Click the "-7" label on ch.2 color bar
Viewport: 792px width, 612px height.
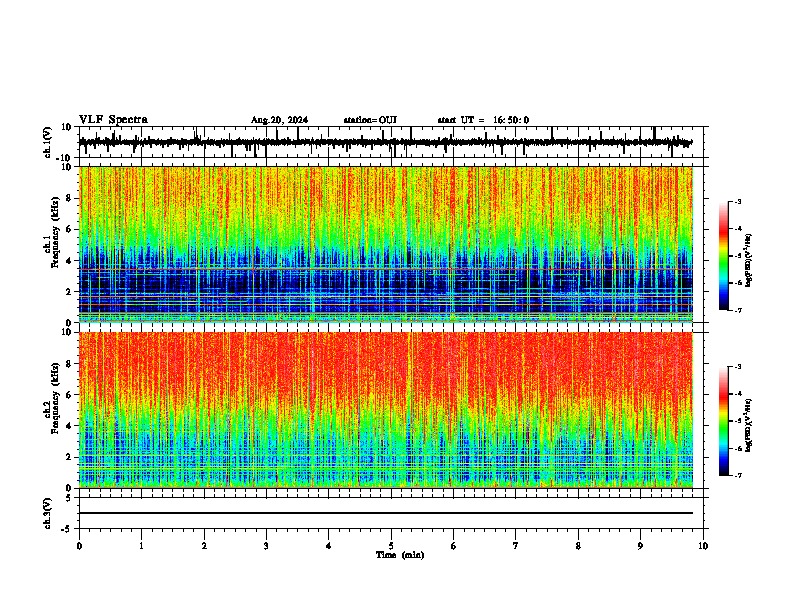pos(738,475)
